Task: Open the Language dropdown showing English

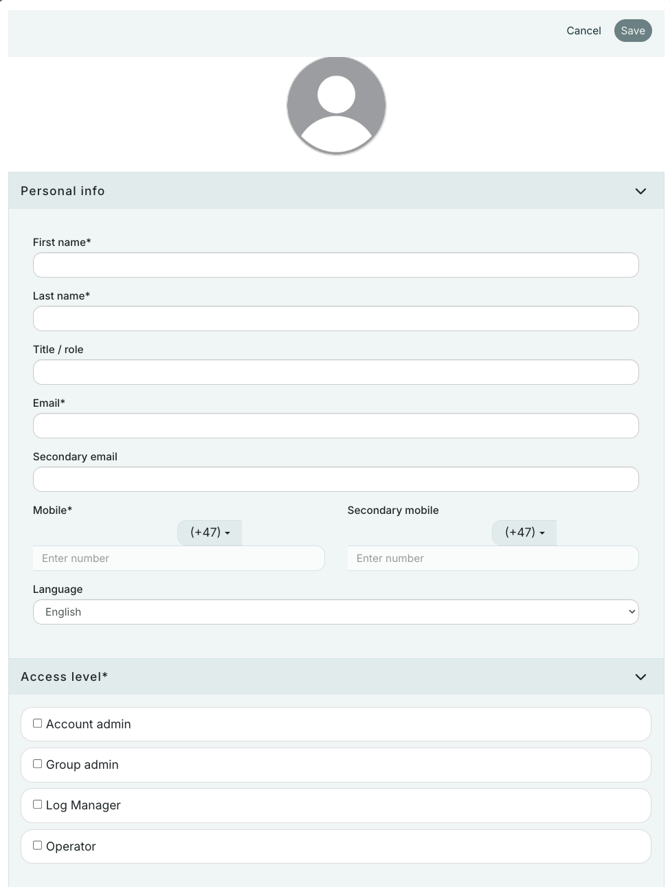Action: pos(336,612)
